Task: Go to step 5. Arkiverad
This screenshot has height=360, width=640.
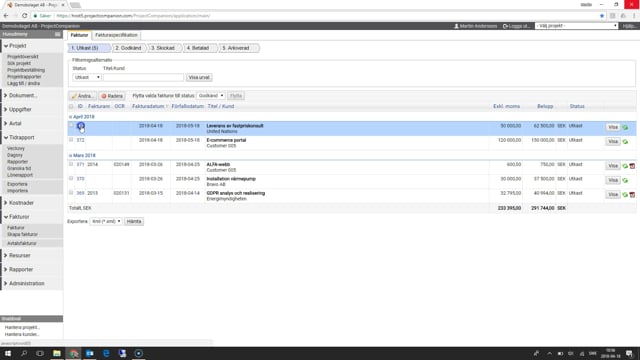Action: point(236,48)
